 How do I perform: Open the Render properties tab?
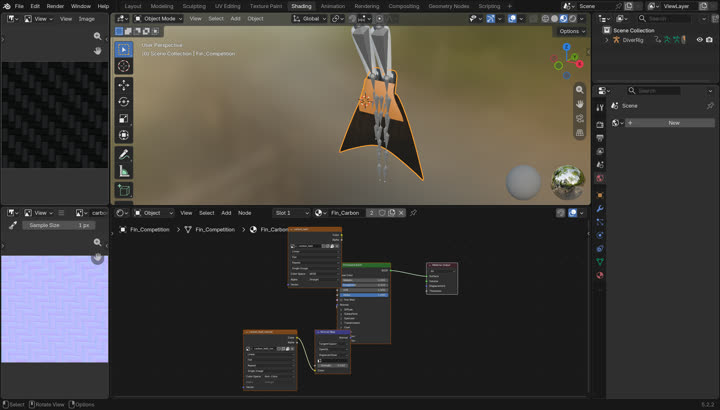600,124
